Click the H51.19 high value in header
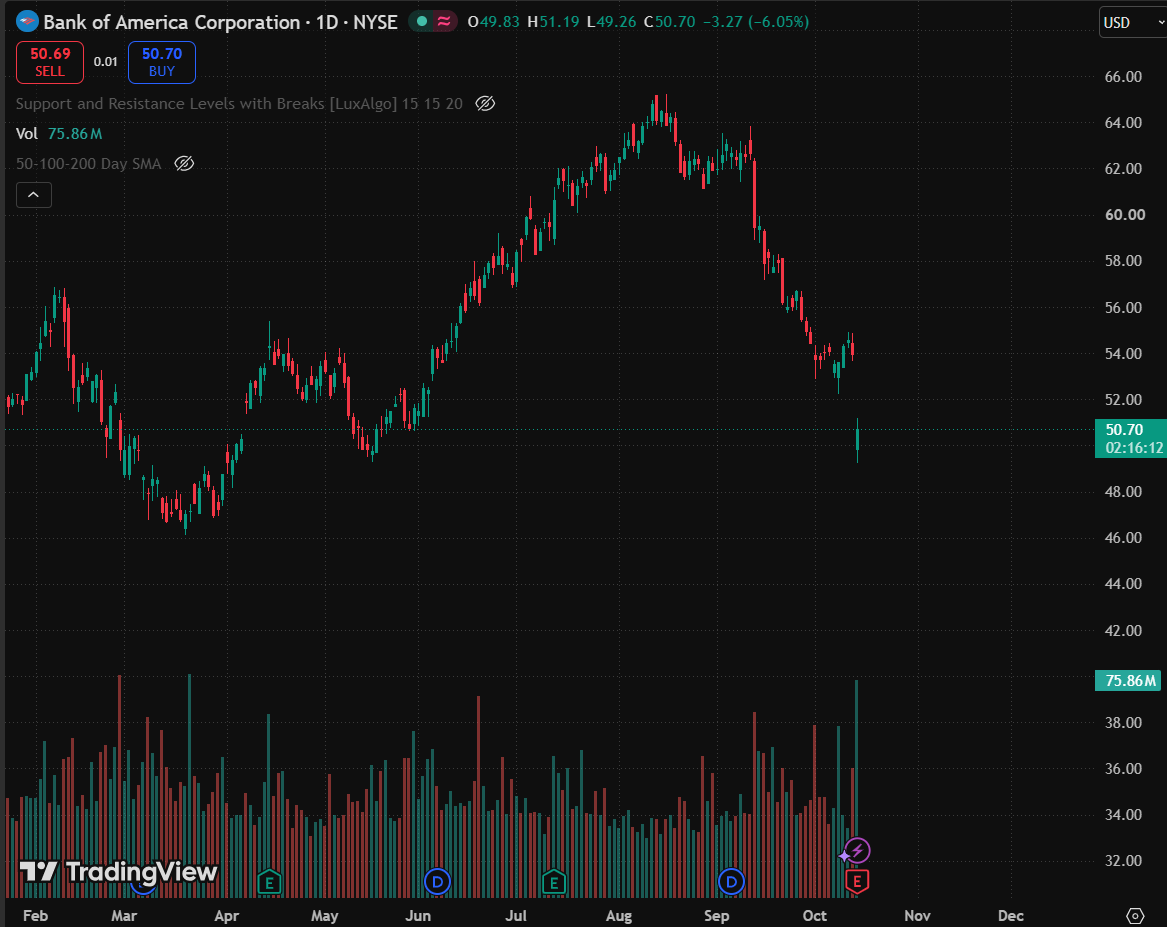Image resolution: width=1167 pixels, height=927 pixels. 553,22
